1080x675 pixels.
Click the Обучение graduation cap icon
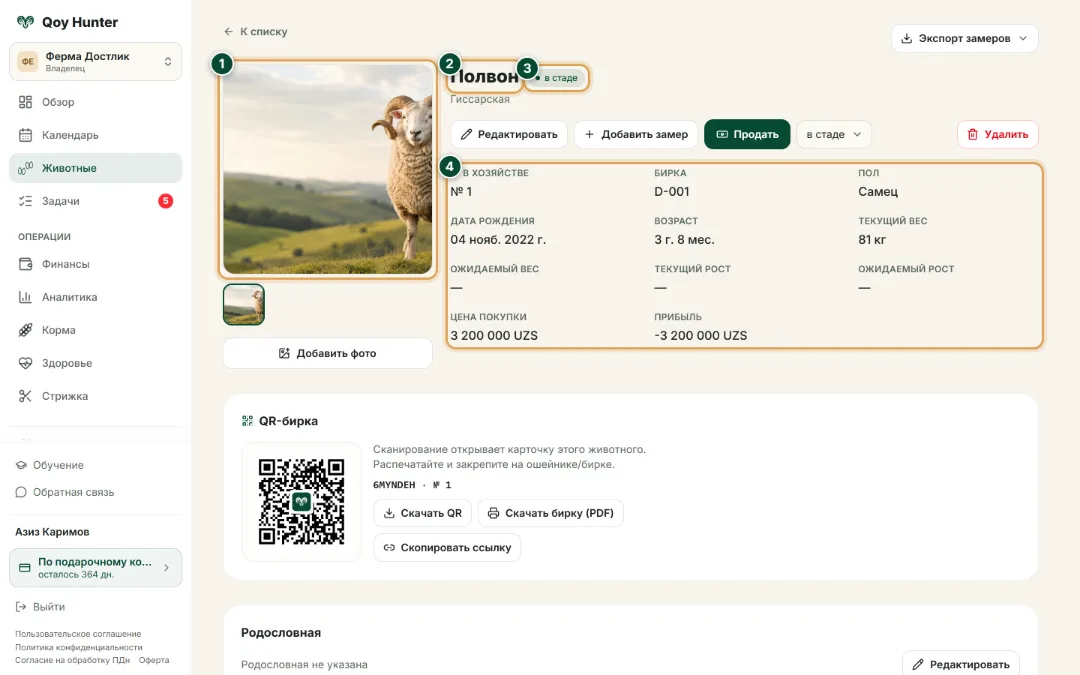tap(21, 465)
